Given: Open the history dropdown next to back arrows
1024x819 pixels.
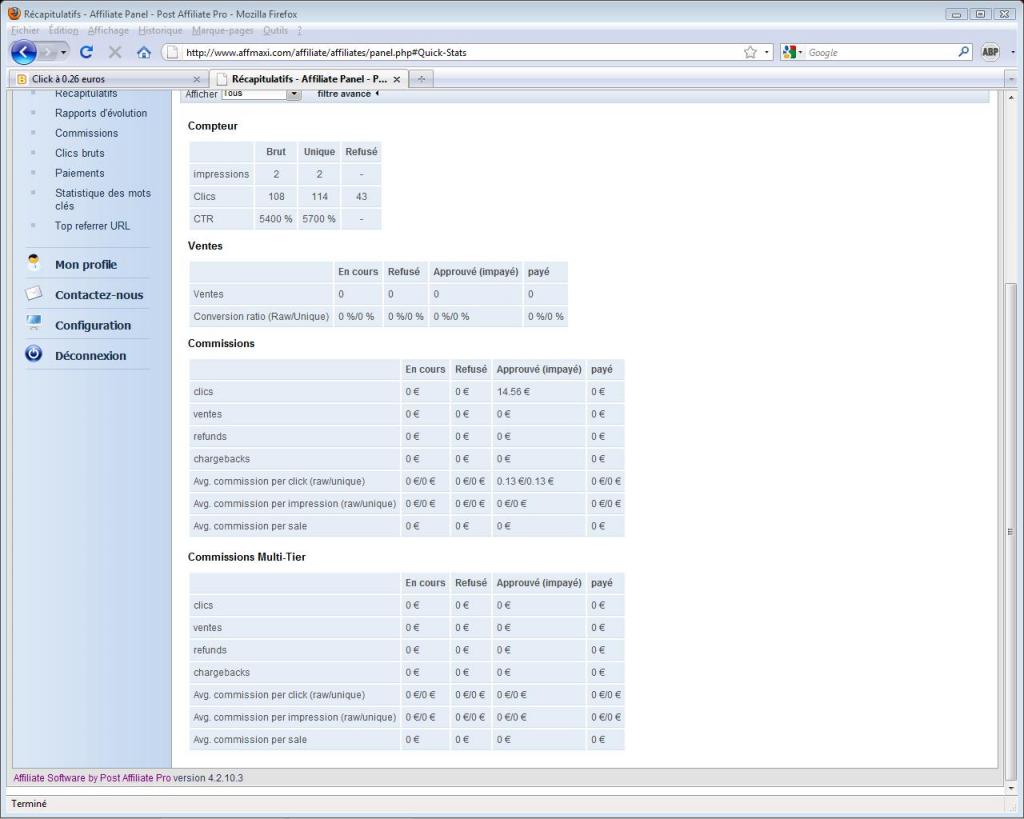Looking at the screenshot, I should tap(63, 52).
